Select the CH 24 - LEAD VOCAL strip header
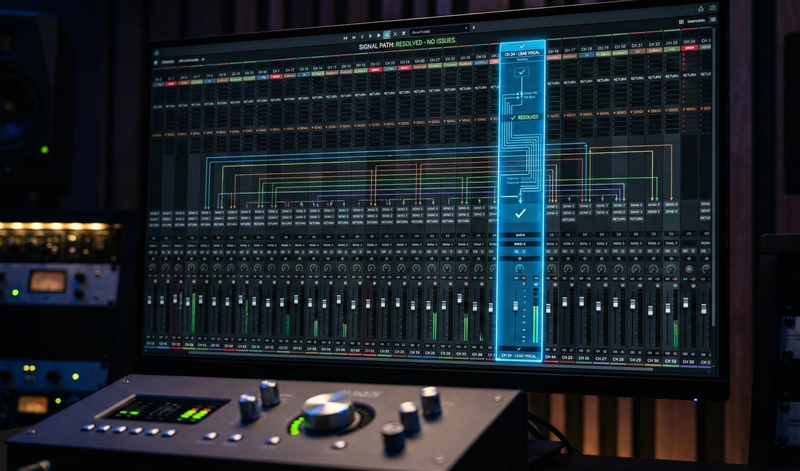This screenshot has width=800, height=471. click(x=521, y=51)
